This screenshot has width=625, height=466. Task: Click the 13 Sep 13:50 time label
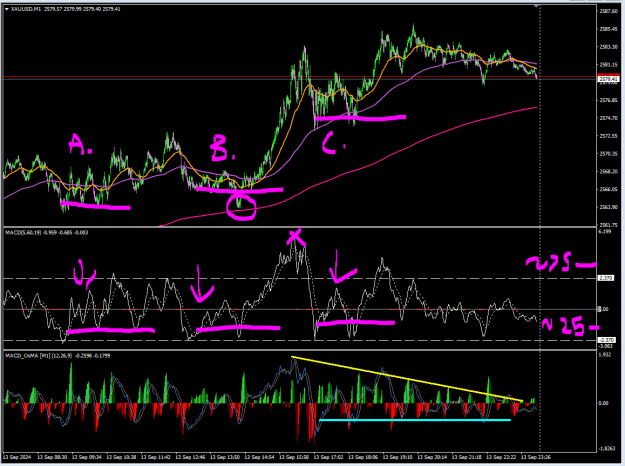coord(225,457)
